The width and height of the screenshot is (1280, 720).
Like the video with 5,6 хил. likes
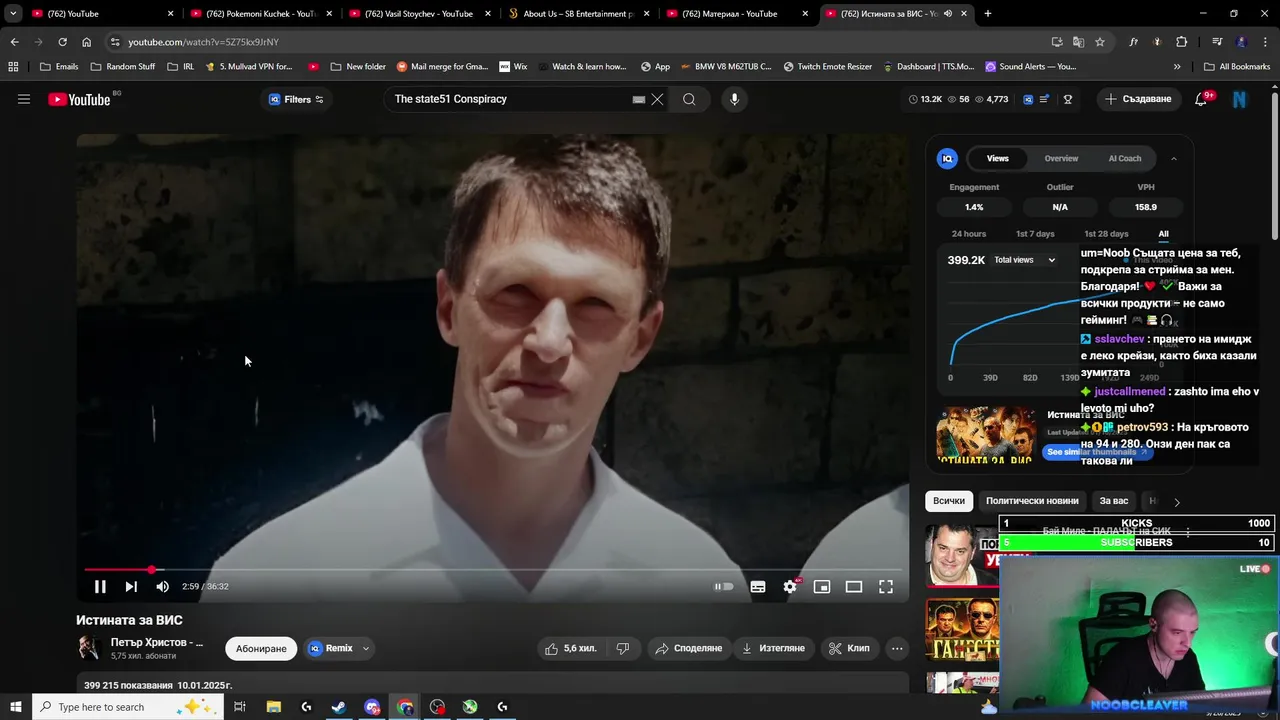570,648
